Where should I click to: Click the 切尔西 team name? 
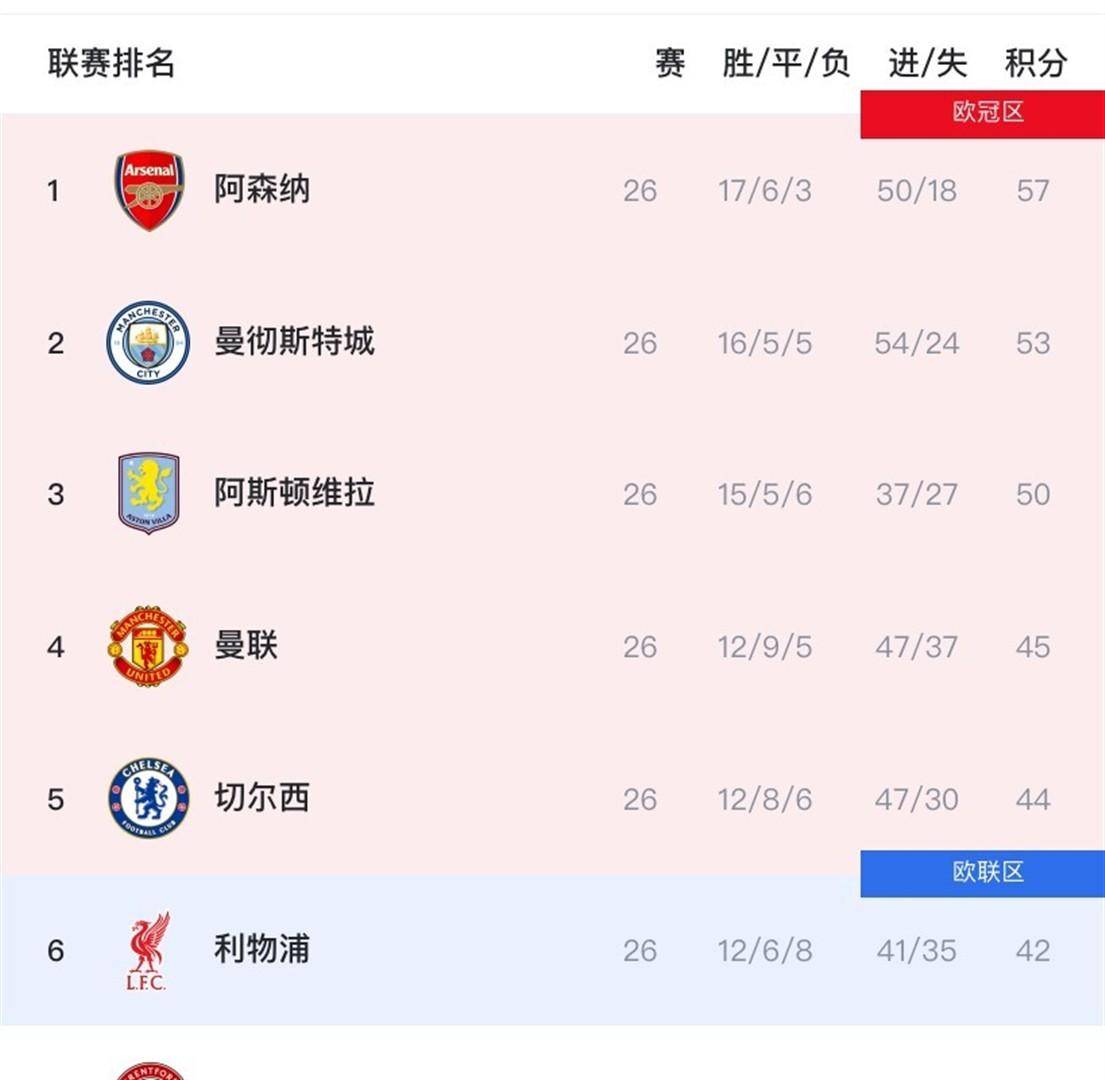(x=260, y=799)
